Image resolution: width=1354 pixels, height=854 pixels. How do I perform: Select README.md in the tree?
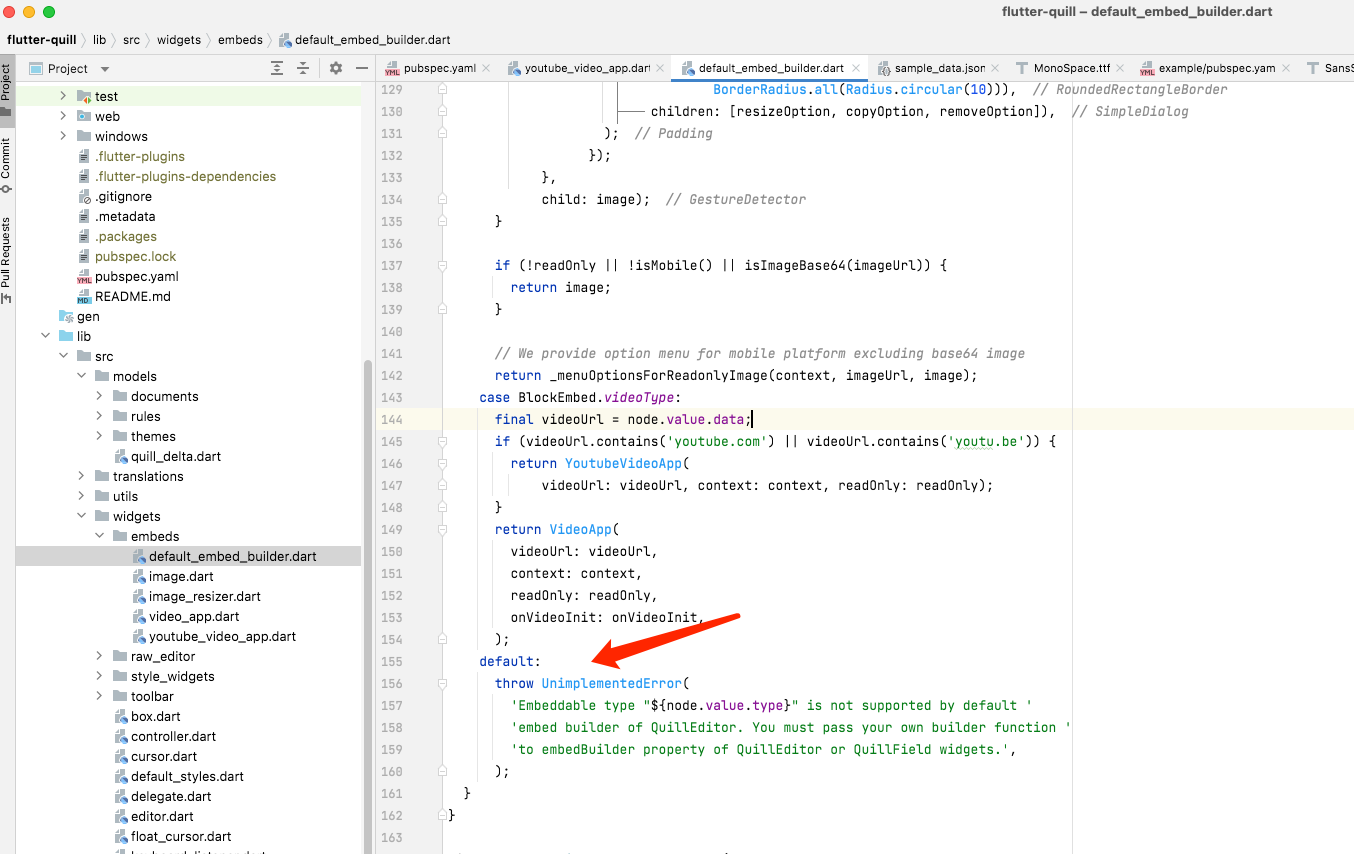coord(132,296)
